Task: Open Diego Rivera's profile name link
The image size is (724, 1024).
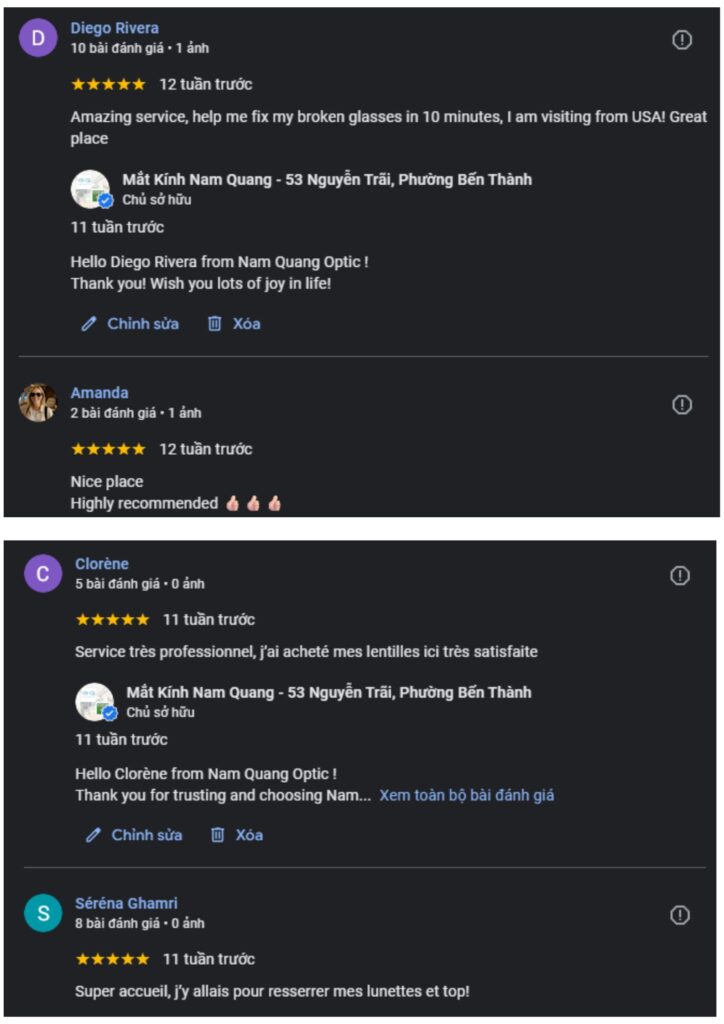Action: click(x=114, y=28)
